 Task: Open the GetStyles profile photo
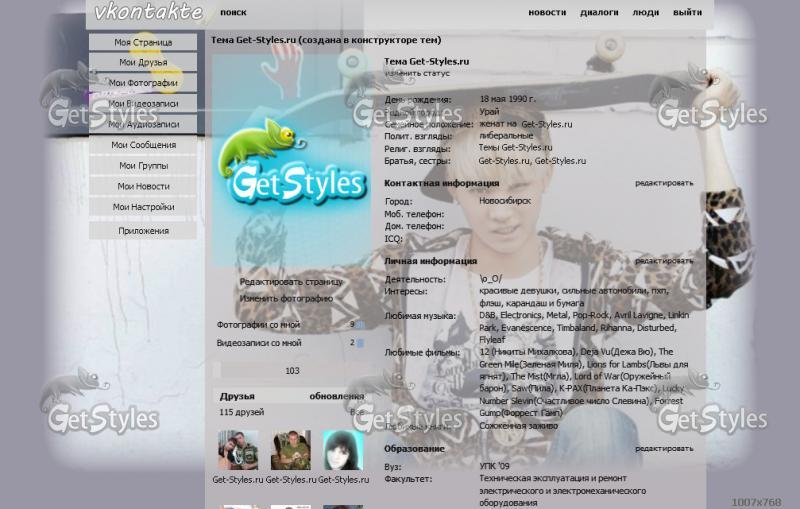coord(291,160)
